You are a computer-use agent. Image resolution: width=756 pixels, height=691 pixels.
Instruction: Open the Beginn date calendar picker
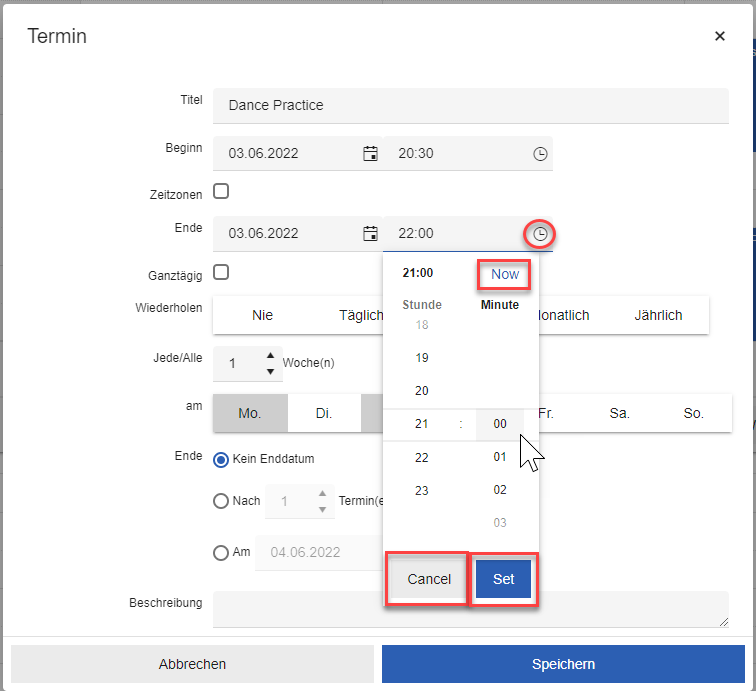tap(370, 154)
